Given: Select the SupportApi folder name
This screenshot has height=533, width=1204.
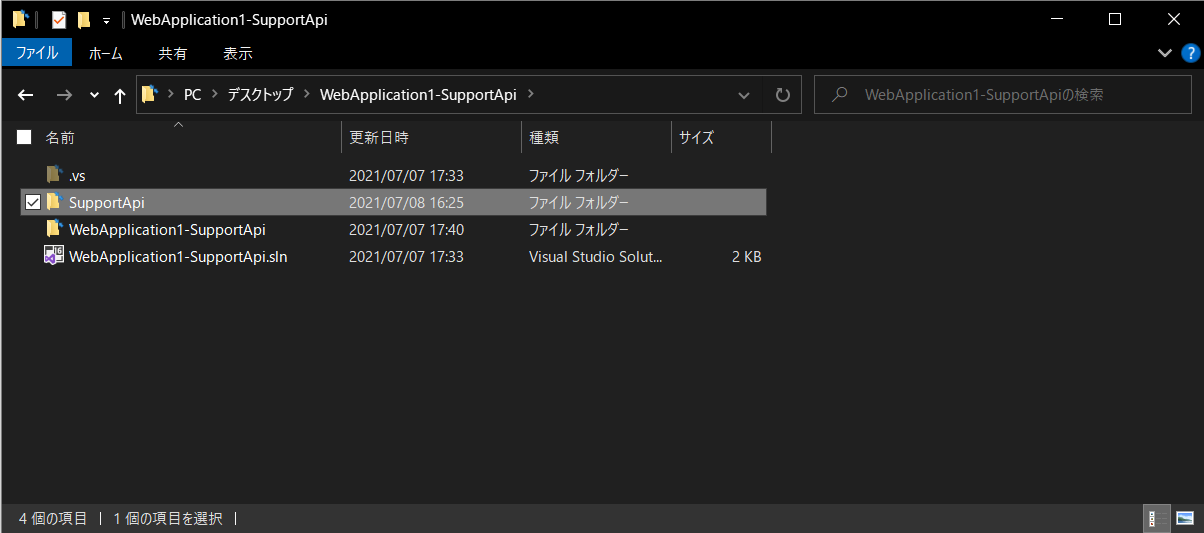Looking at the screenshot, I should coord(107,202).
